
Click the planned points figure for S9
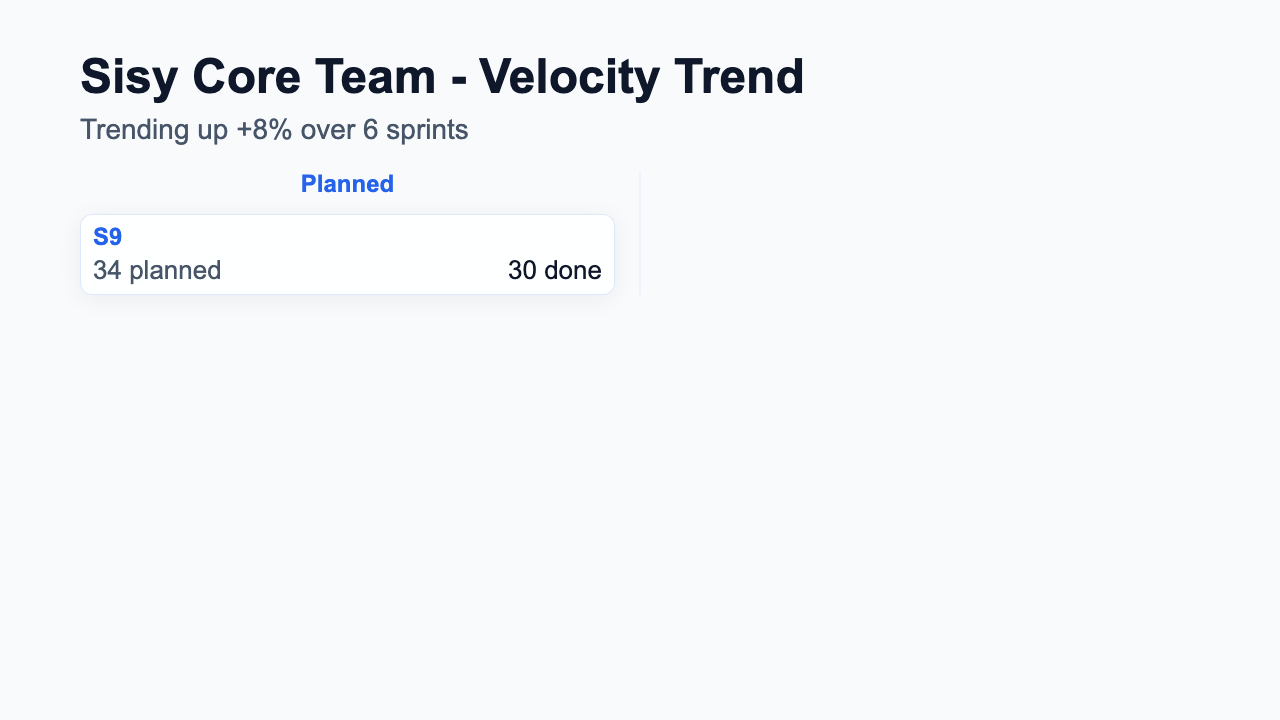point(156,270)
